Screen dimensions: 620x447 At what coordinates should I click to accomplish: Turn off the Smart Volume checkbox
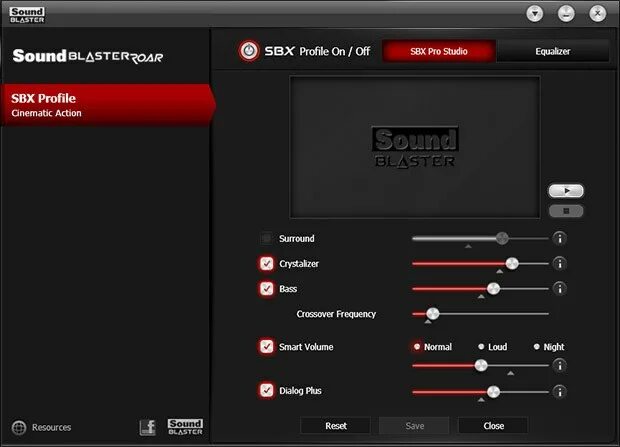click(267, 347)
